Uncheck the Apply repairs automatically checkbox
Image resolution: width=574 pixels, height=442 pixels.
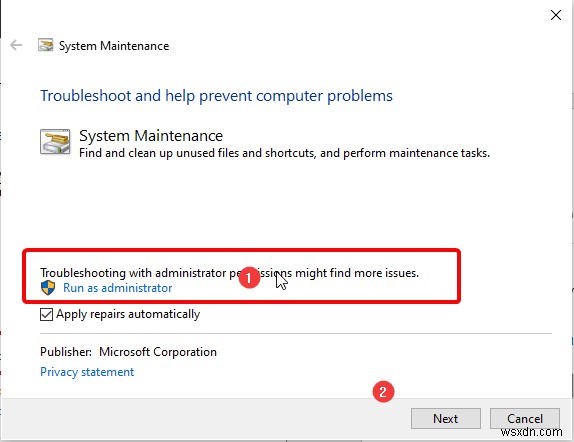[x=46, y=314]
